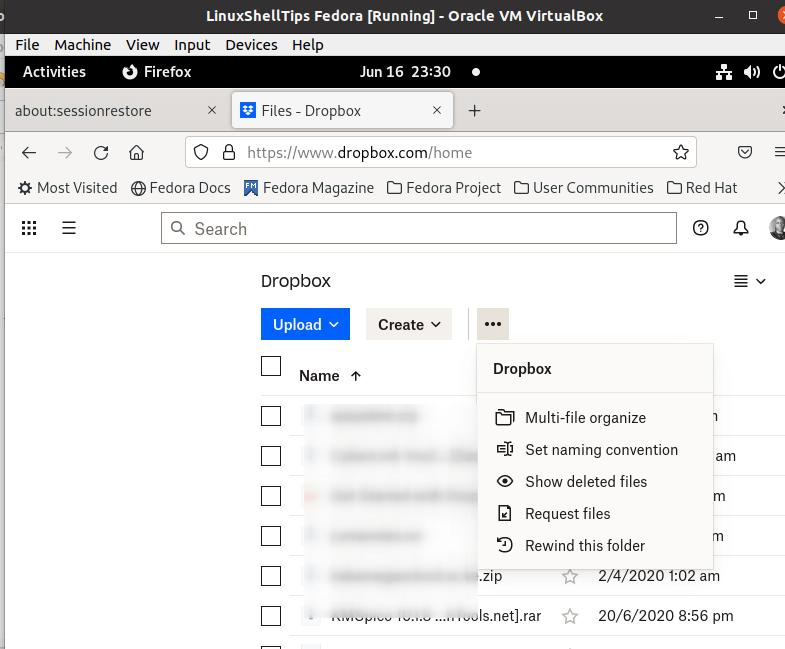Open the Firefox app menu in top bar
This screenshot has height=649, width=785.
(x=157, y=72)
